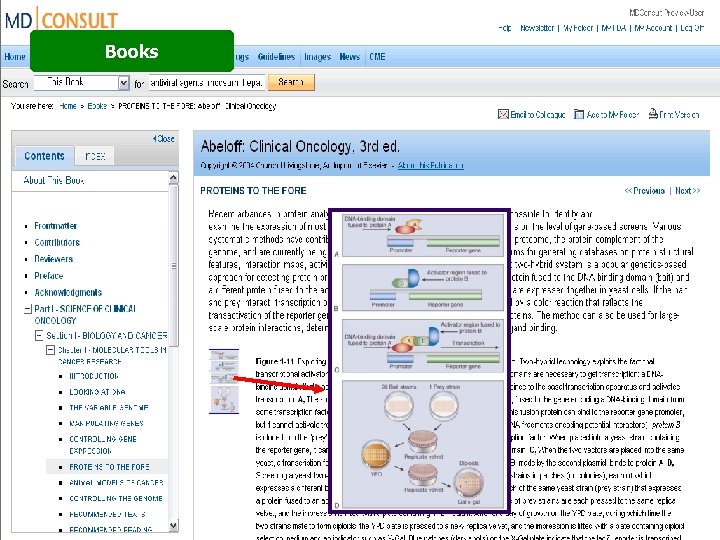Click the Home breadcrumb link
Screen dimensions: 720x540
(x=68, y=106)
